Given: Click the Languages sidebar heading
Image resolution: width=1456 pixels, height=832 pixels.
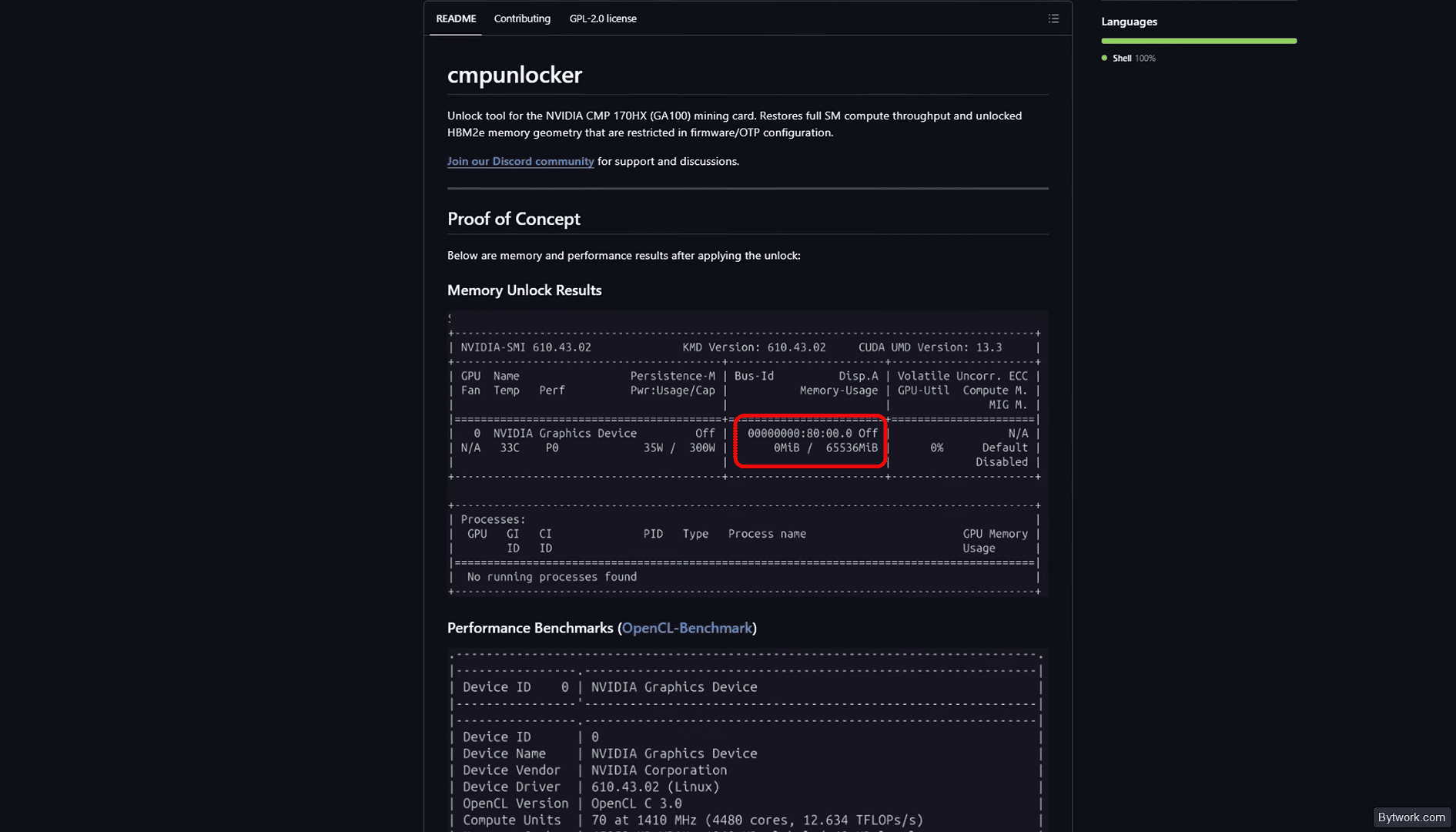Looking at the screenshot, I should pyautogui.click(x=1129, y=22).
